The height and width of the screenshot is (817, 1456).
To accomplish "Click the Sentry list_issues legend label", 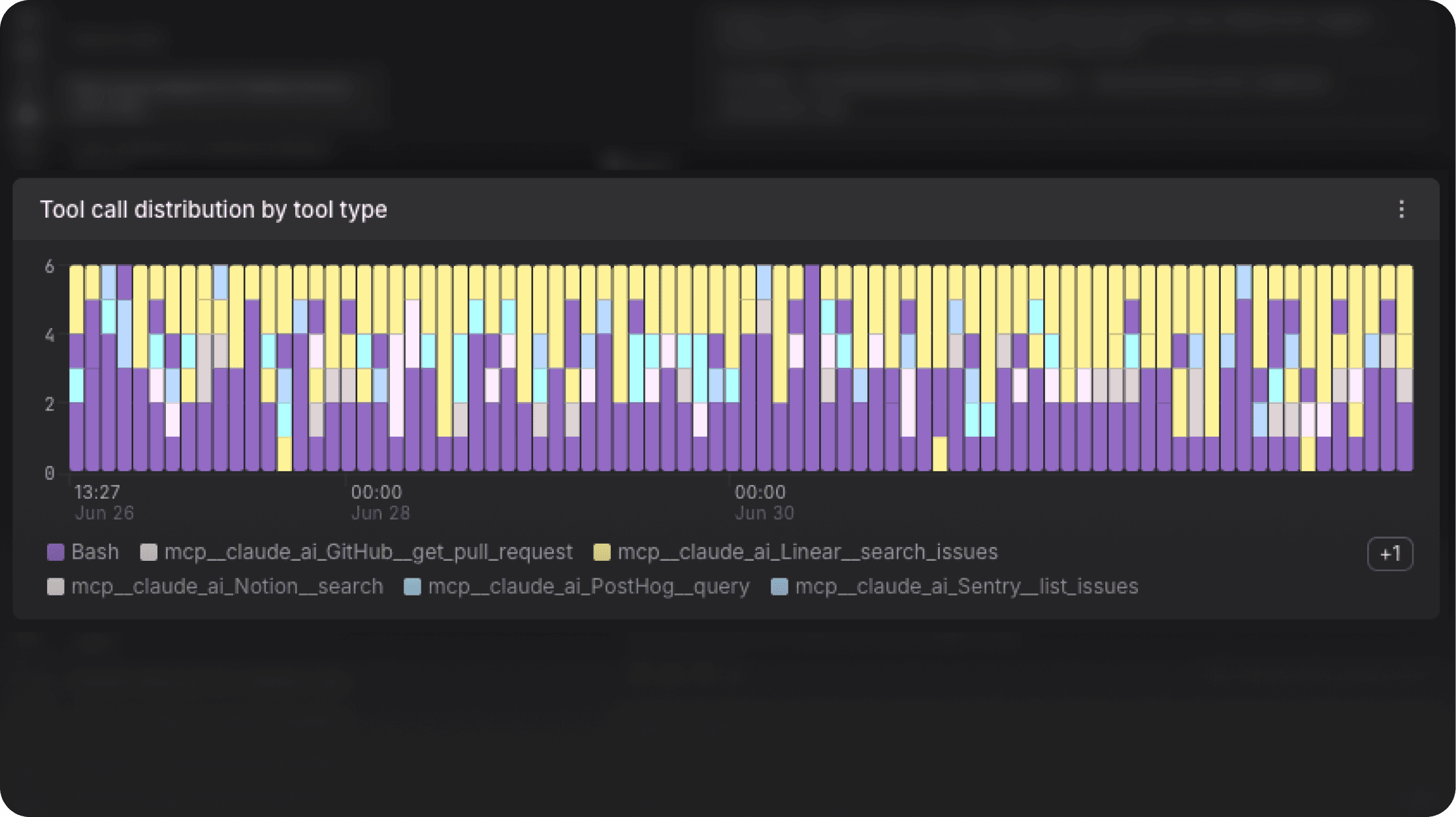I will pyautogui.click(x=967, y=586).
